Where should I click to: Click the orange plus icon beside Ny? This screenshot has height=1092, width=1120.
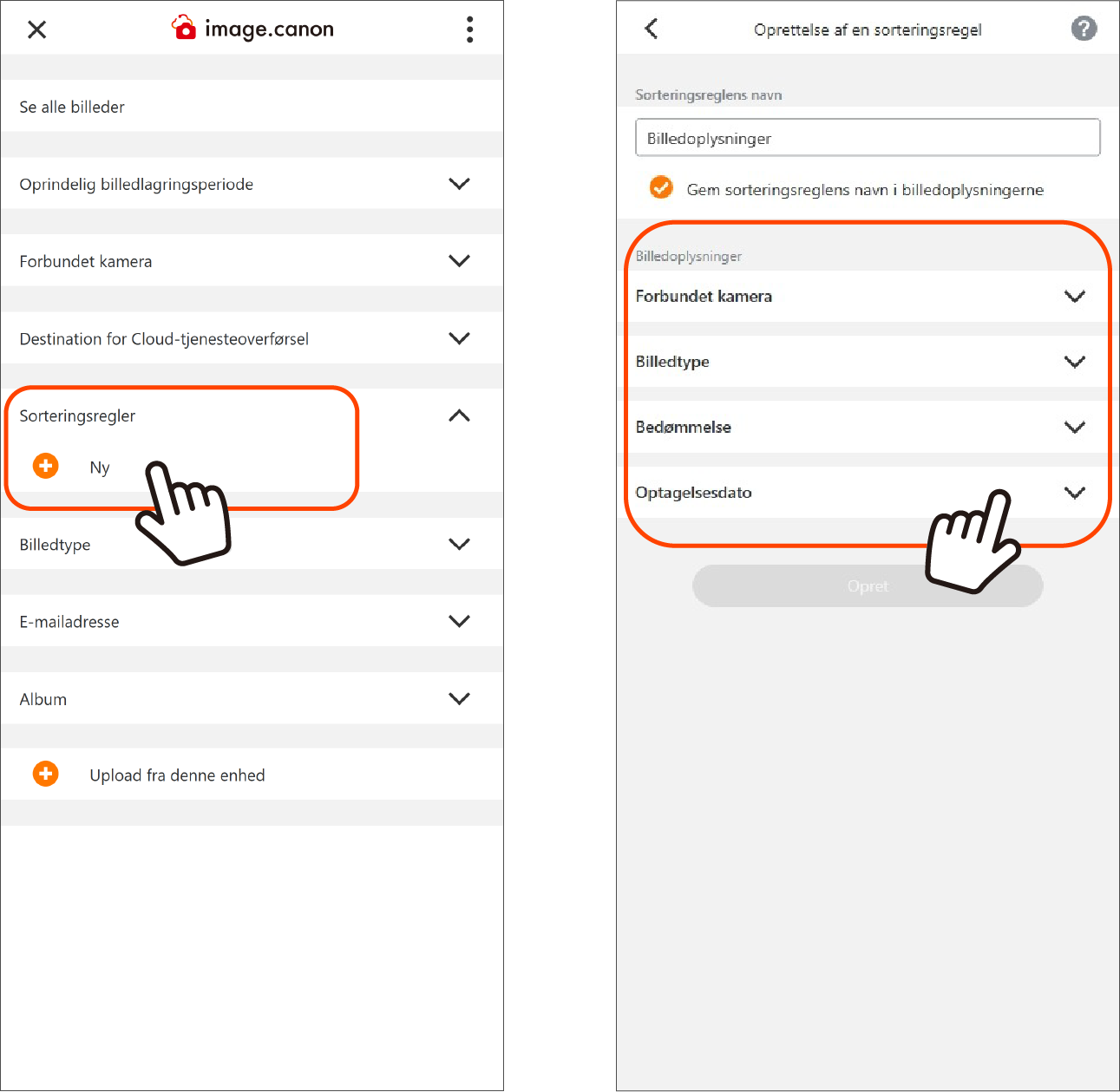pyautogui.click(x=45, y=466)
